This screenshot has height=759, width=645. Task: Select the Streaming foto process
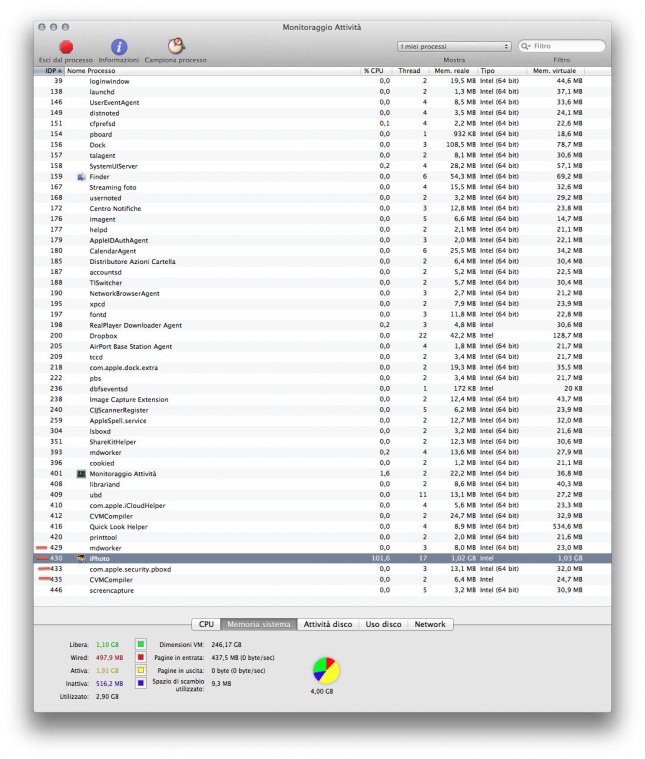pyautogui.click(x=322, y=187)
